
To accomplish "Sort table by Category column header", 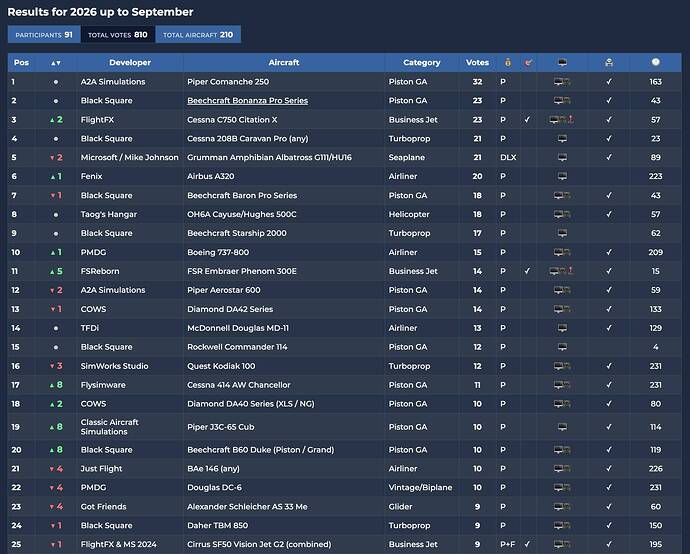I will [422, 62].
